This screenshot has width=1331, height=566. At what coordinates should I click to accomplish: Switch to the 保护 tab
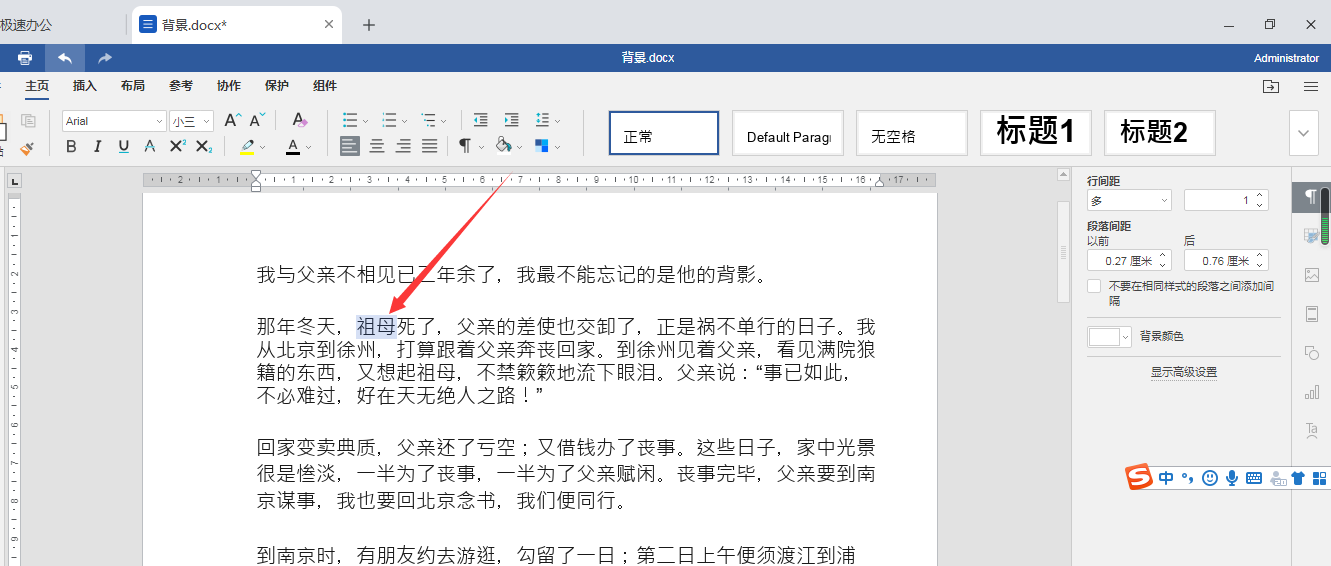pyautogui.click(x=277, y=86)
